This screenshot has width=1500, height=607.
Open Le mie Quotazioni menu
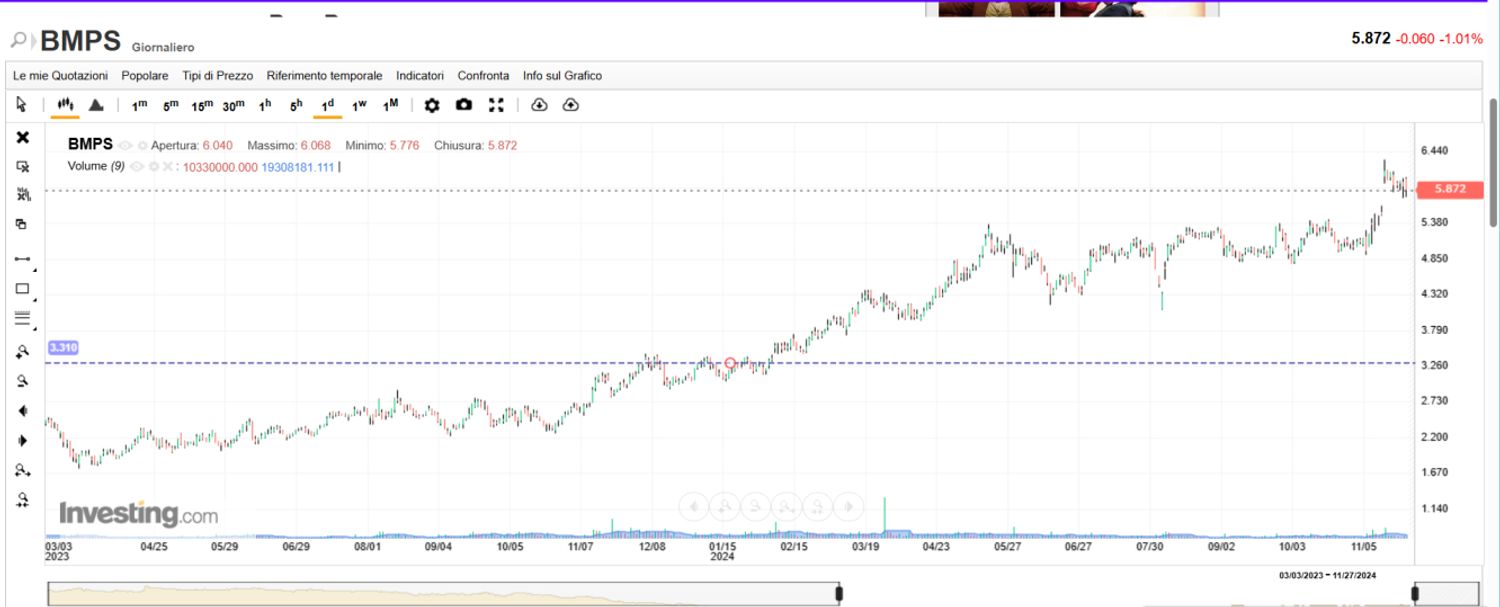(60, 75)
